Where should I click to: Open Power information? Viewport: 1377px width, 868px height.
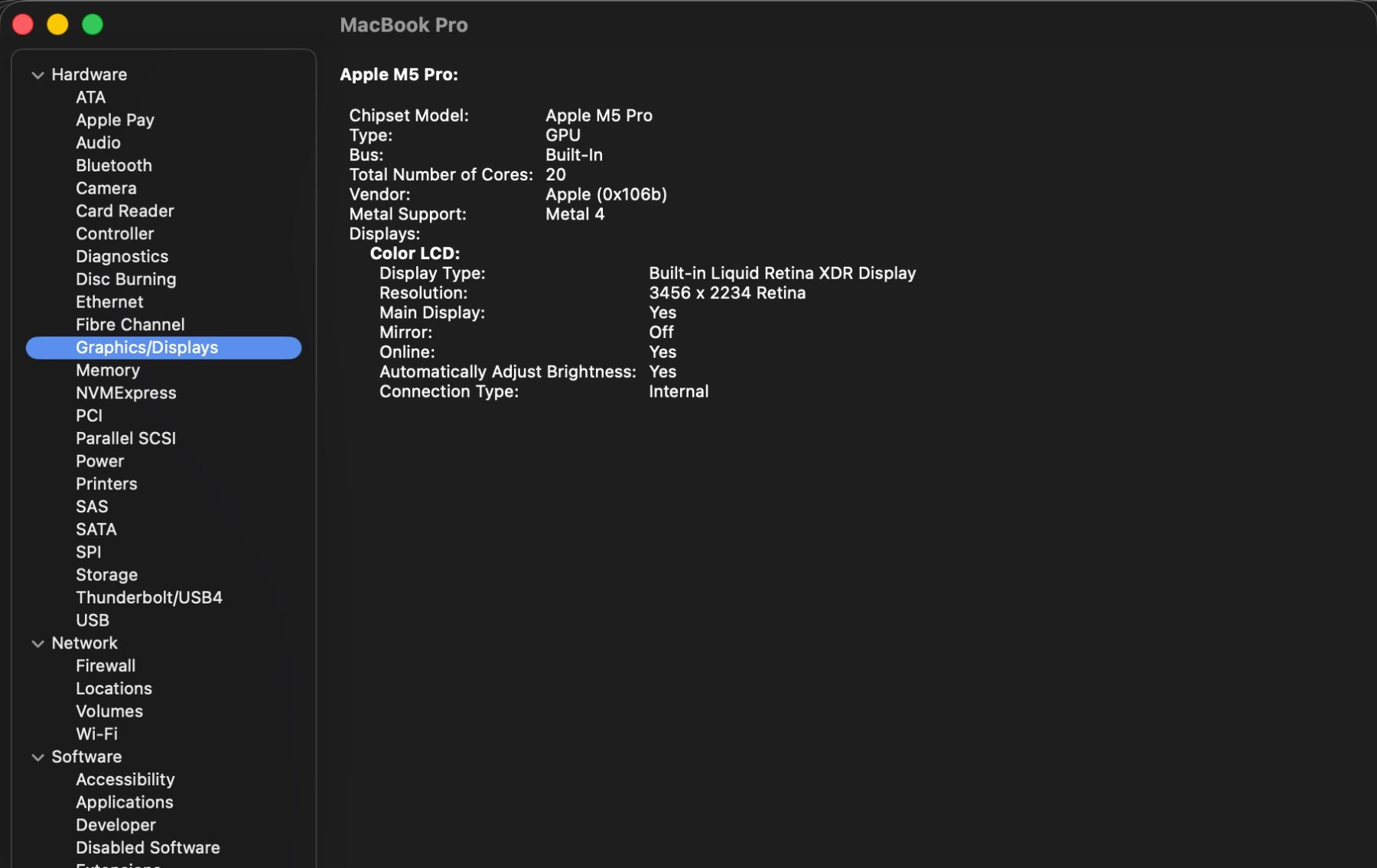tap(99, 461)
